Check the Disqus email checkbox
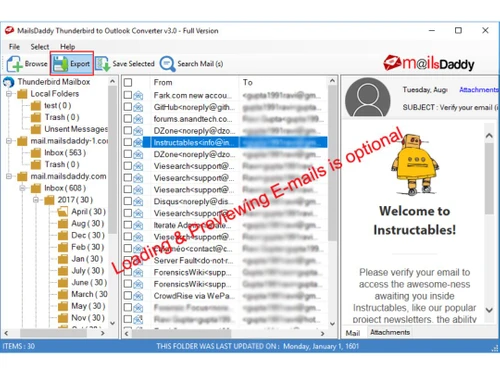Viewport: 500px width, 375px height. pyautogui.click(x=128, y=201)
